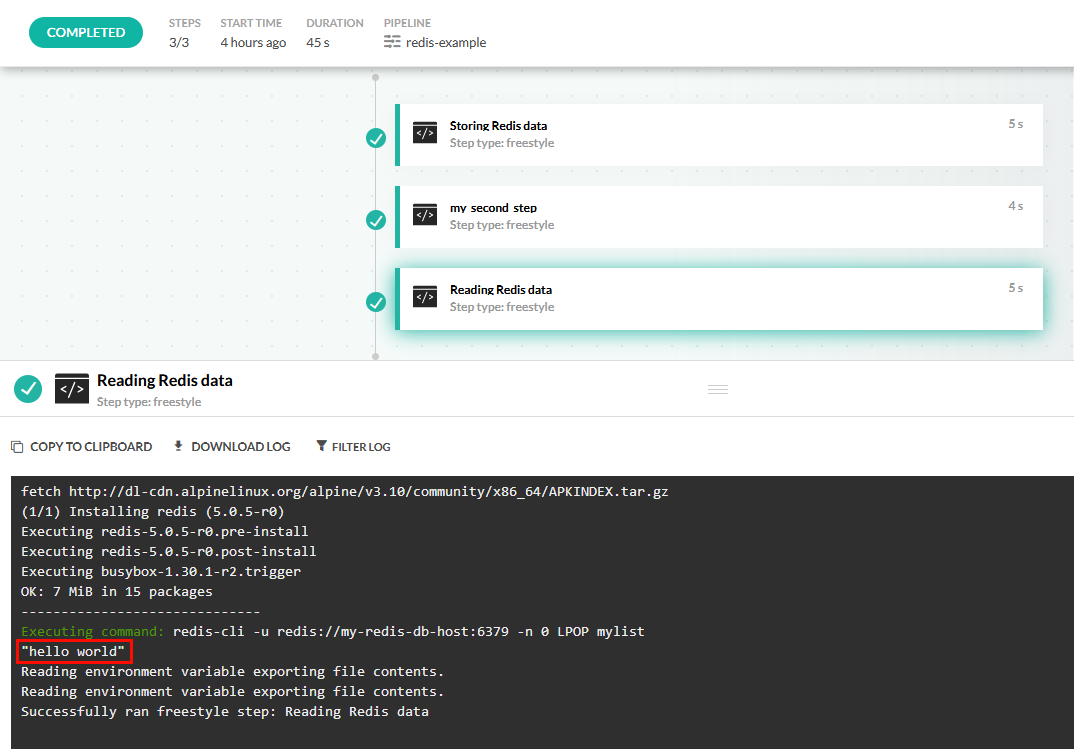Download the step log

[232, 447]
